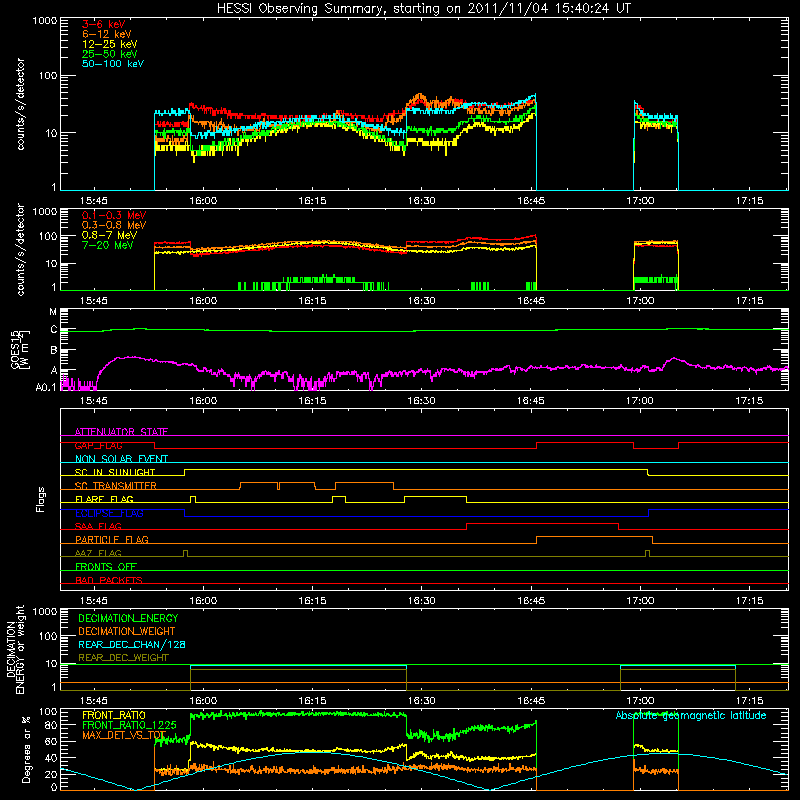Select the red 3-6 keV legend label
The width and height of the screenshot is (800, 800).
pos(103,24)
